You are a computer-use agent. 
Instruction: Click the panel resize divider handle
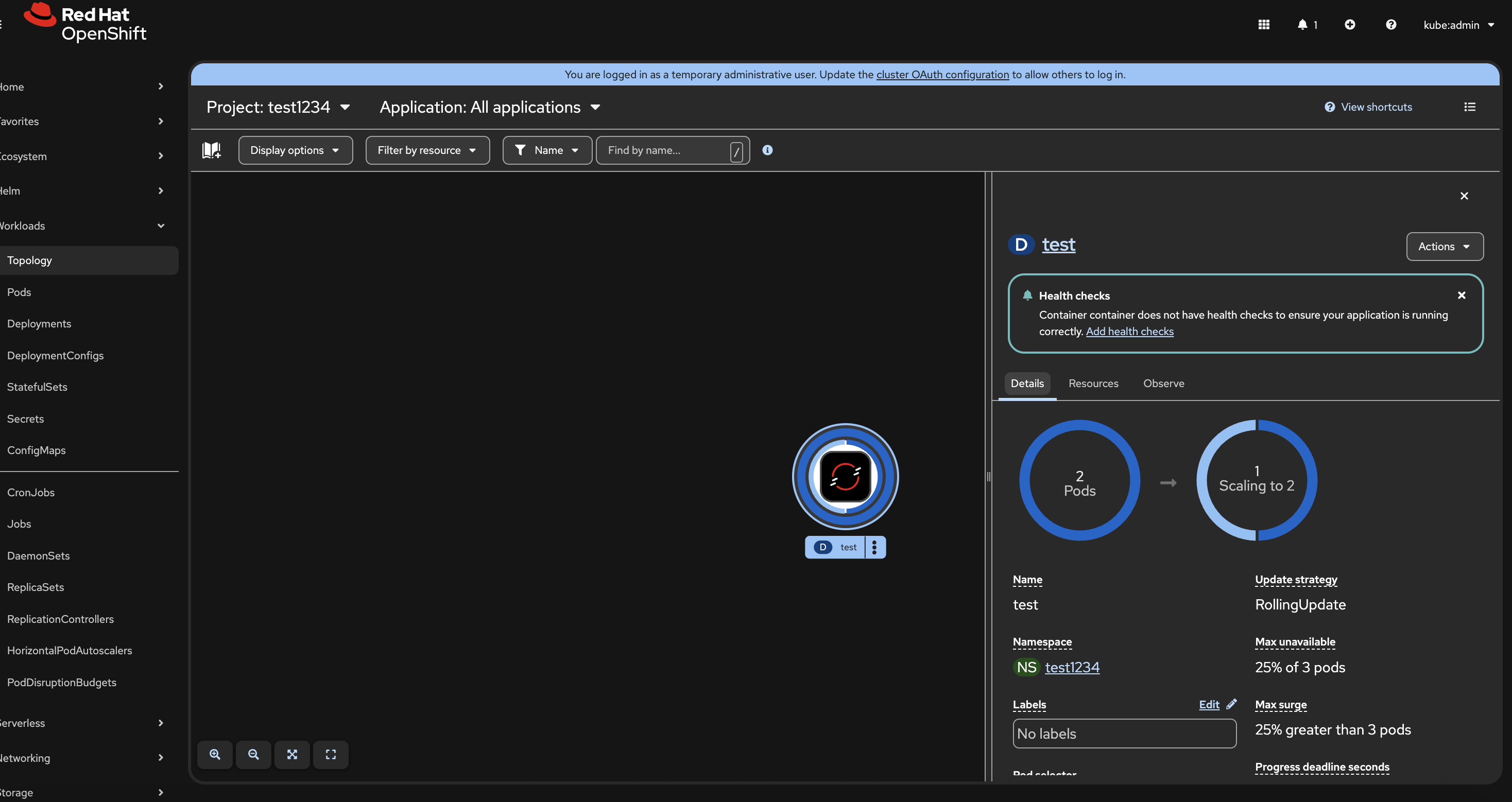point(988,476)
